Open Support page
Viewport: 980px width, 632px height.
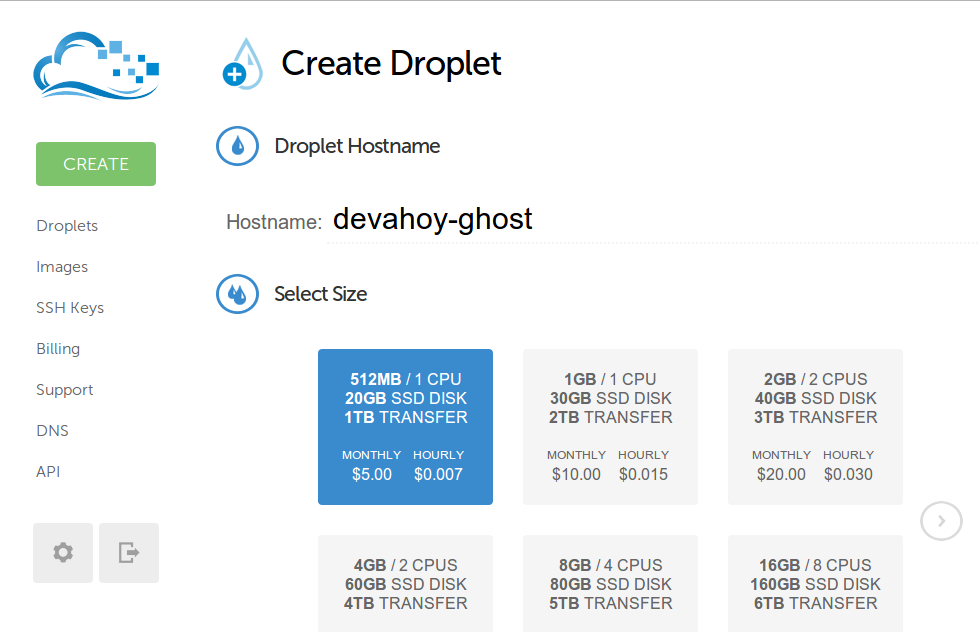[x=64, y=390]
